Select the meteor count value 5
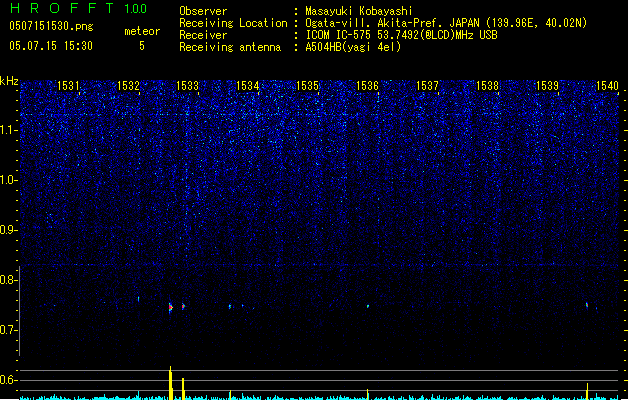 pyautogui.click(x=142, y=46)
